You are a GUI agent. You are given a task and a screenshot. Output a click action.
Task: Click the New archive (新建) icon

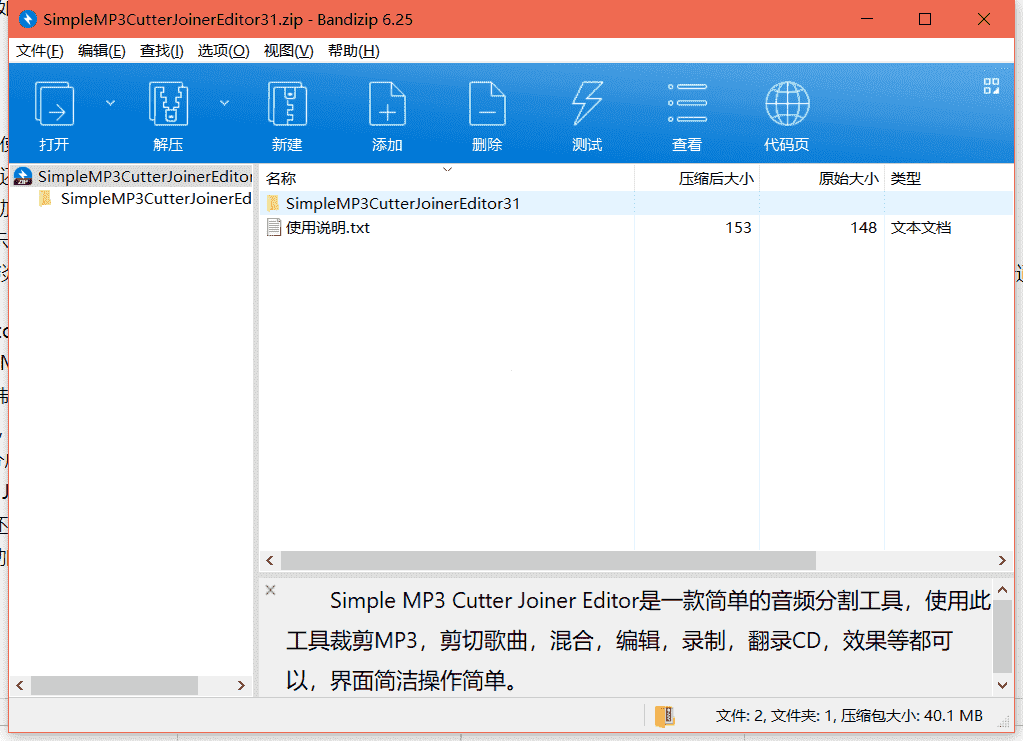point(287,103)
